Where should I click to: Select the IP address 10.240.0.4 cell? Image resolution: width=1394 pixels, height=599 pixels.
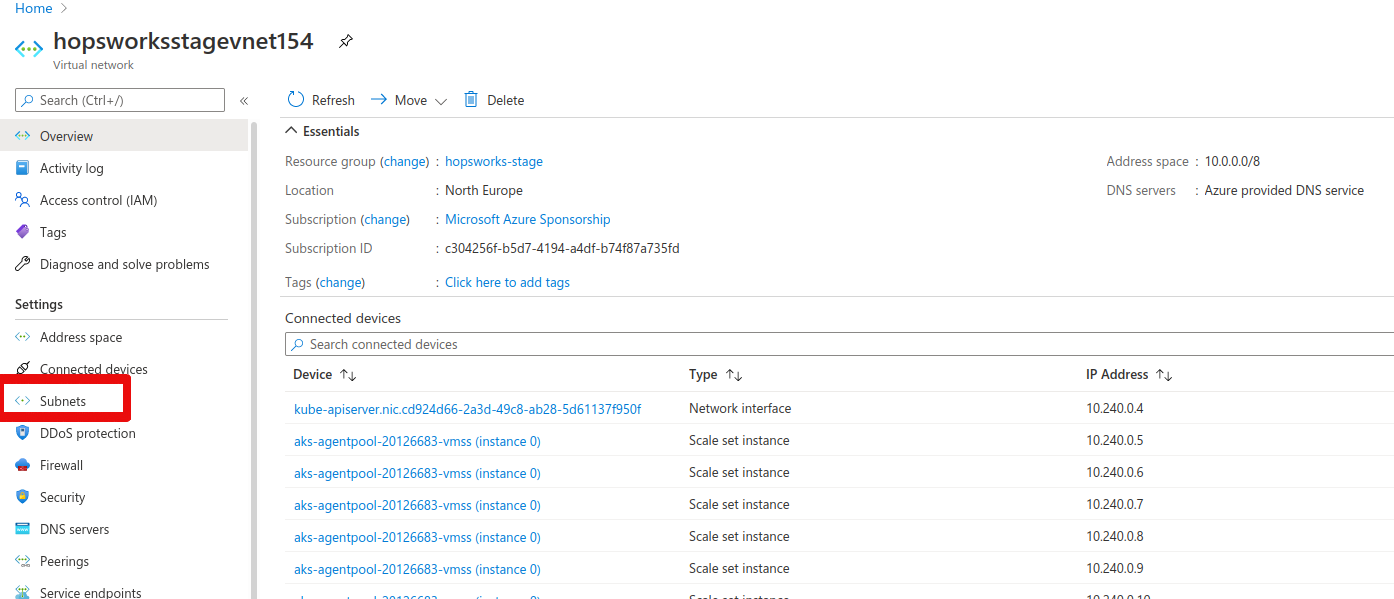[1115, 408]
